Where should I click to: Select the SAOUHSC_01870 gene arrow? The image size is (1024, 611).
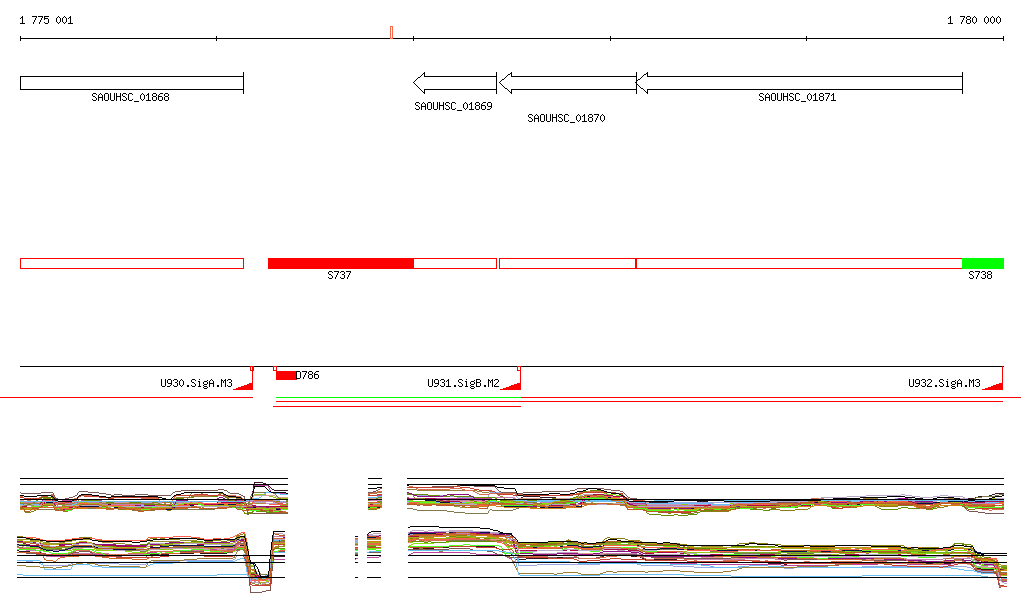click(x=567, y=83)
